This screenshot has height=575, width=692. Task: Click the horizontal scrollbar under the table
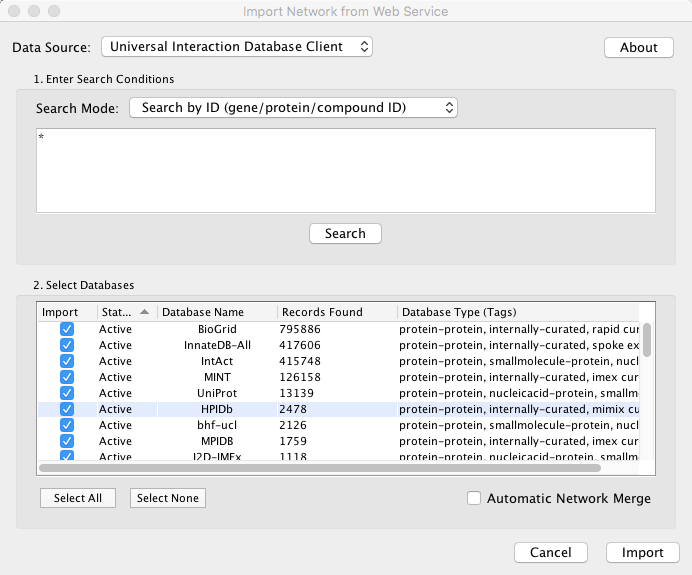click(x=320, y=467)
